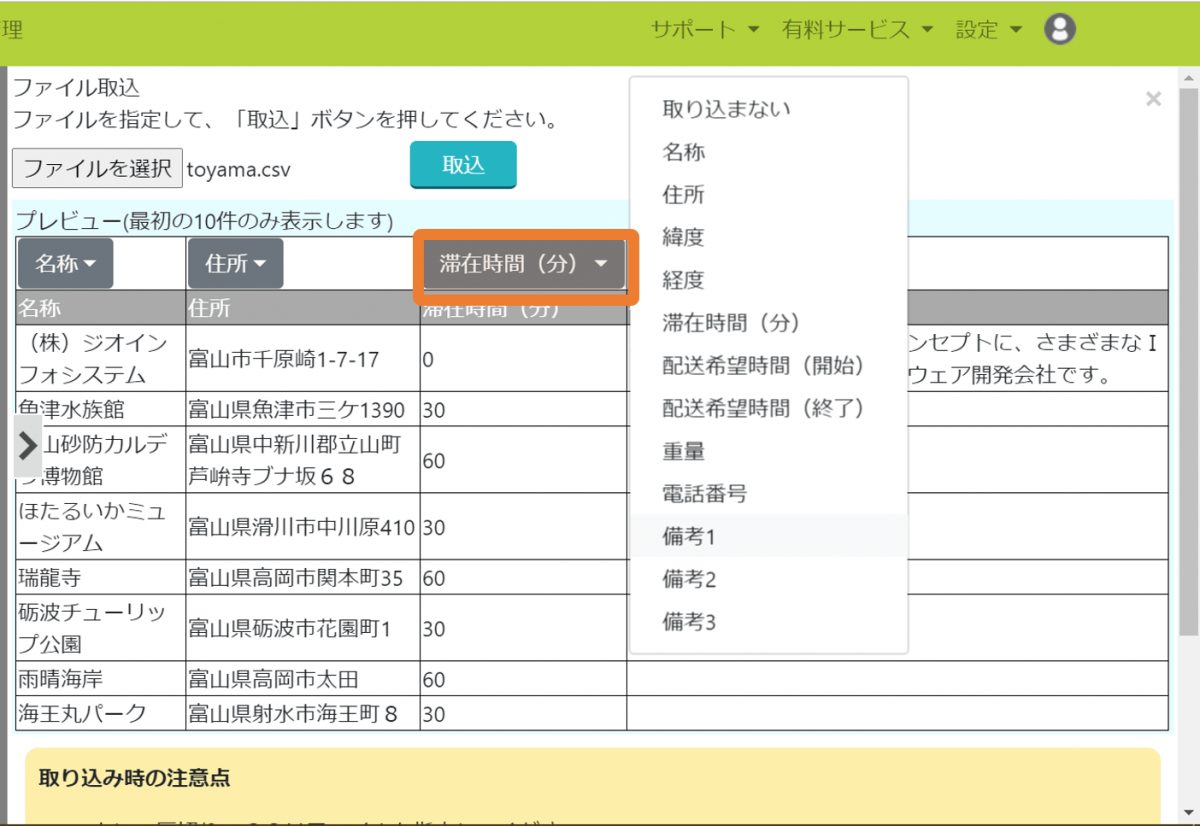The image size is (1200, 826).
Task: Select 取り込まない from the dropdown list
Action: [x=726, y=109]
